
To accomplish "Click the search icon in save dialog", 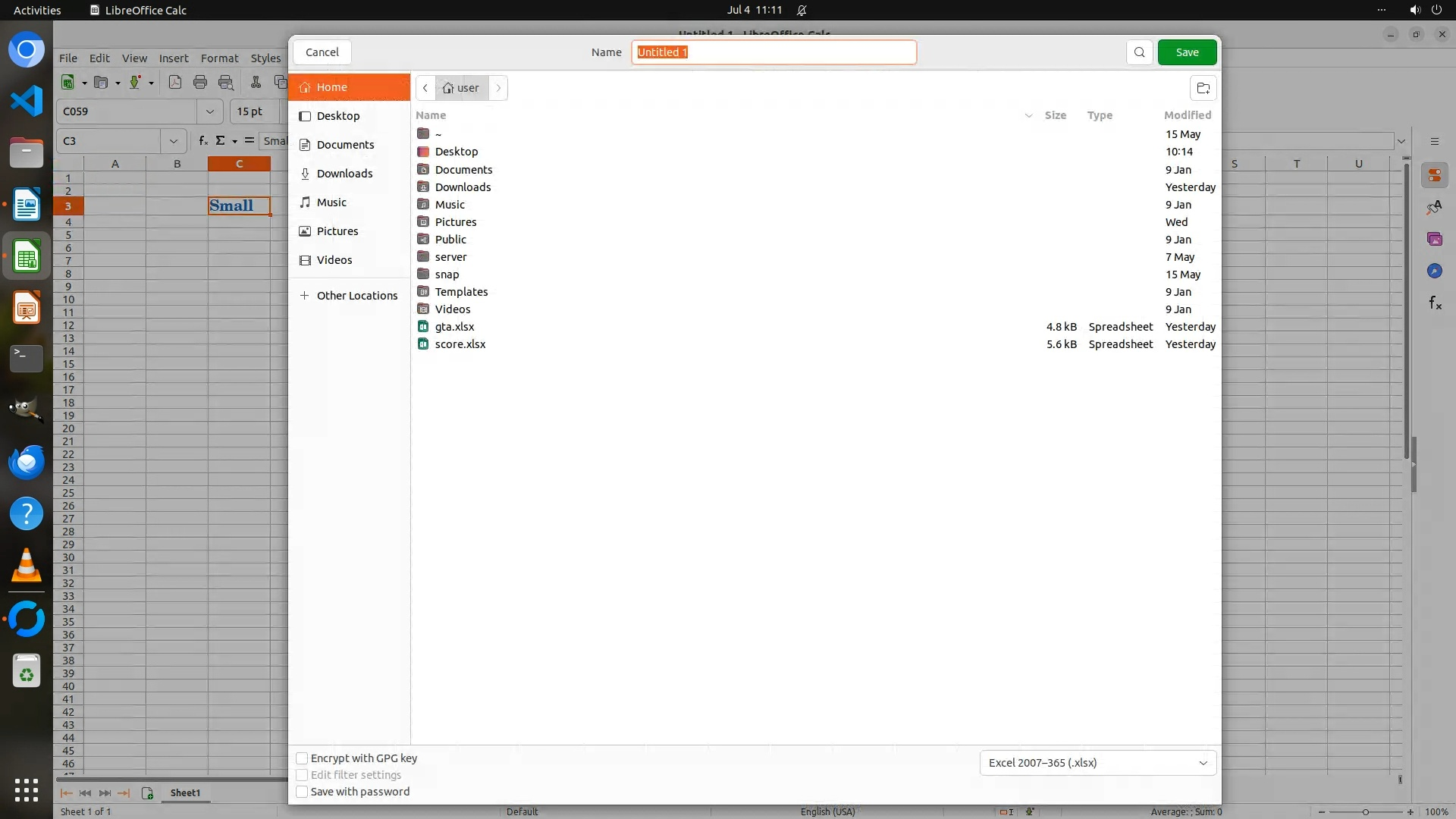I will 1139,52.
